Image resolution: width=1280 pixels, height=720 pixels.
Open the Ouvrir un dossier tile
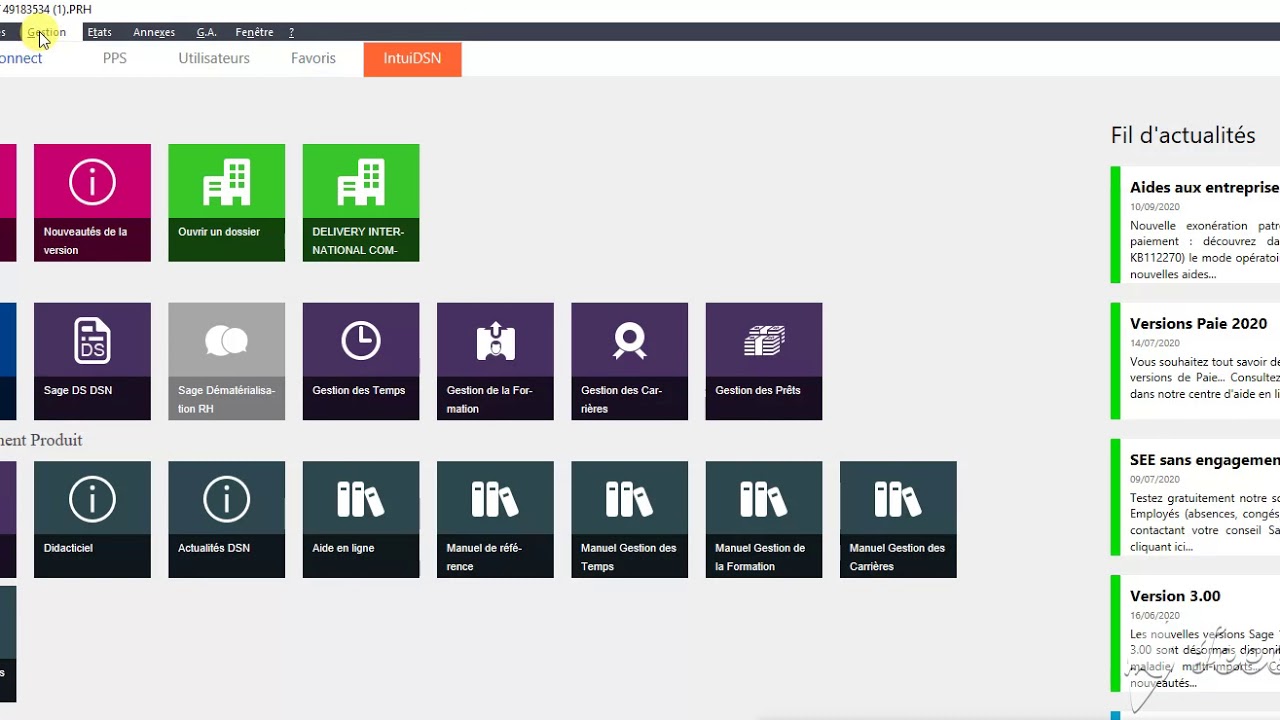tap(226, 203)
